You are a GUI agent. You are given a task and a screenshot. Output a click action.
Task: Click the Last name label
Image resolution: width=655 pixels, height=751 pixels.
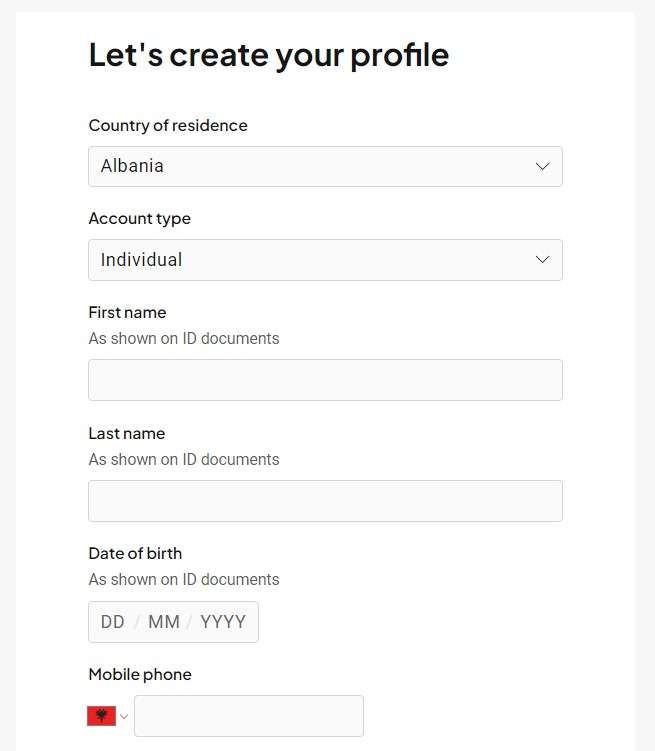127,433
